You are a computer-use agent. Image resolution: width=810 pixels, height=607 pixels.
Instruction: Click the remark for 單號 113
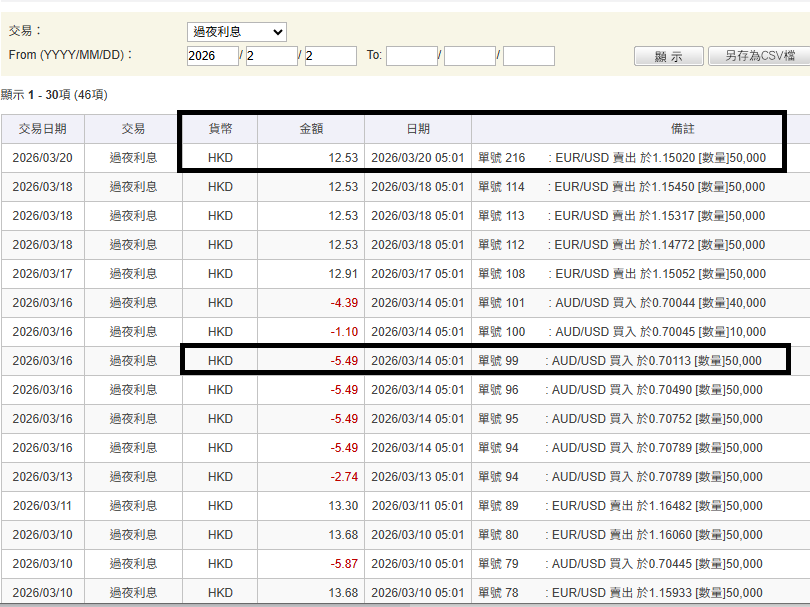(621, 216)
